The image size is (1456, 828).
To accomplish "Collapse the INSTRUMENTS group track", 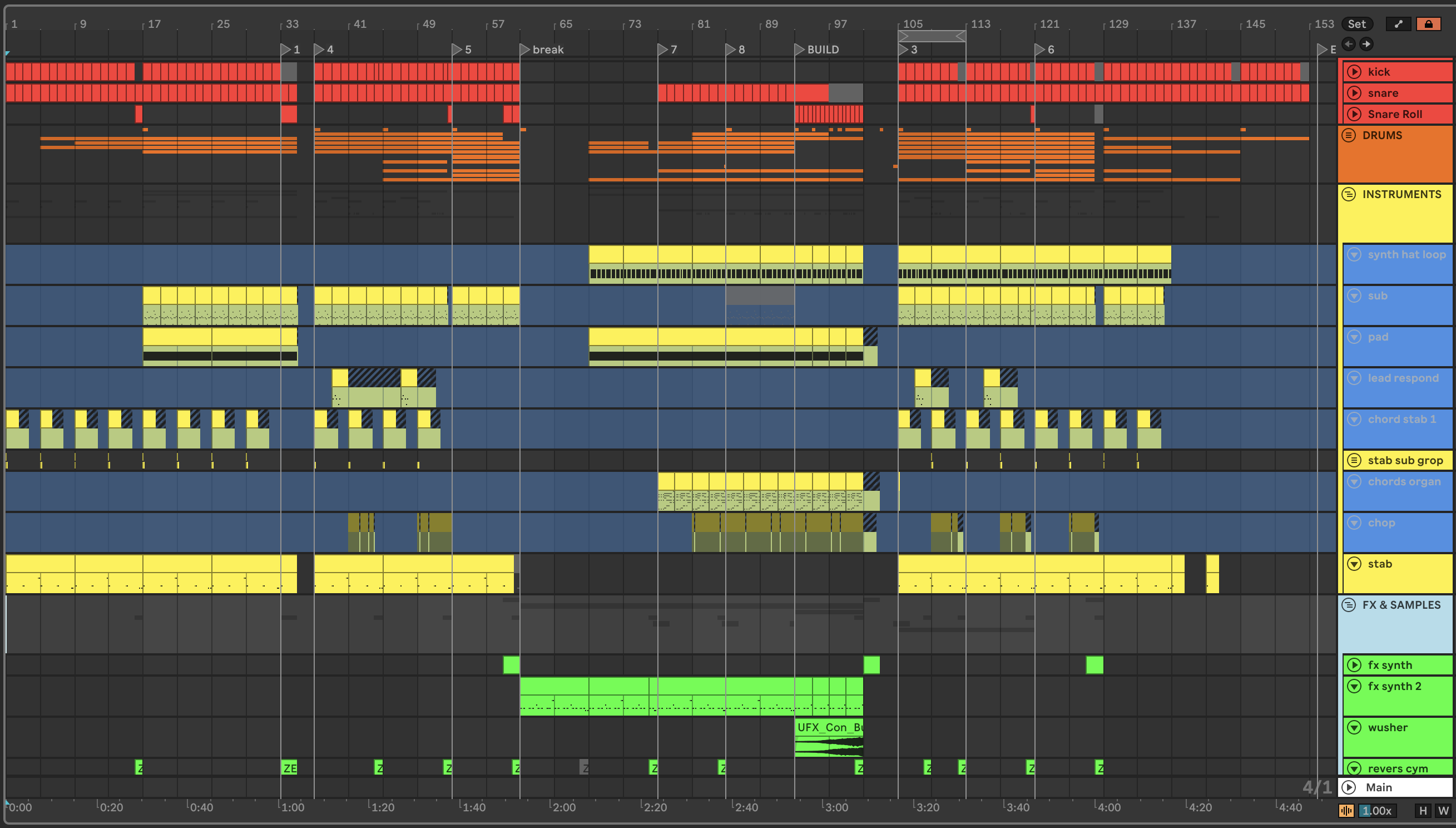I will [x=1349, y=195].
